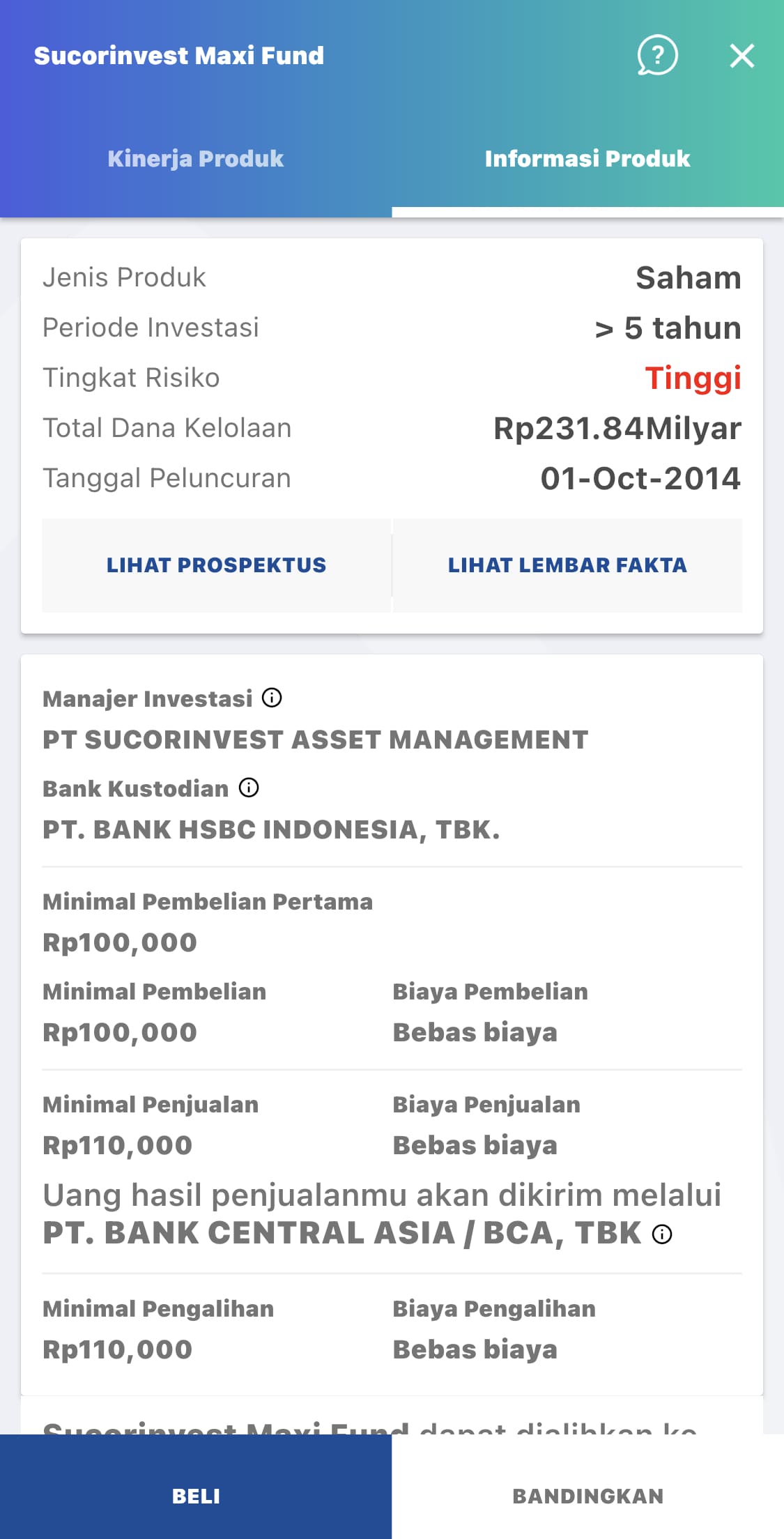
Task: Tap PT Sucorinvest Asset Management name
Action: [316, 740]
